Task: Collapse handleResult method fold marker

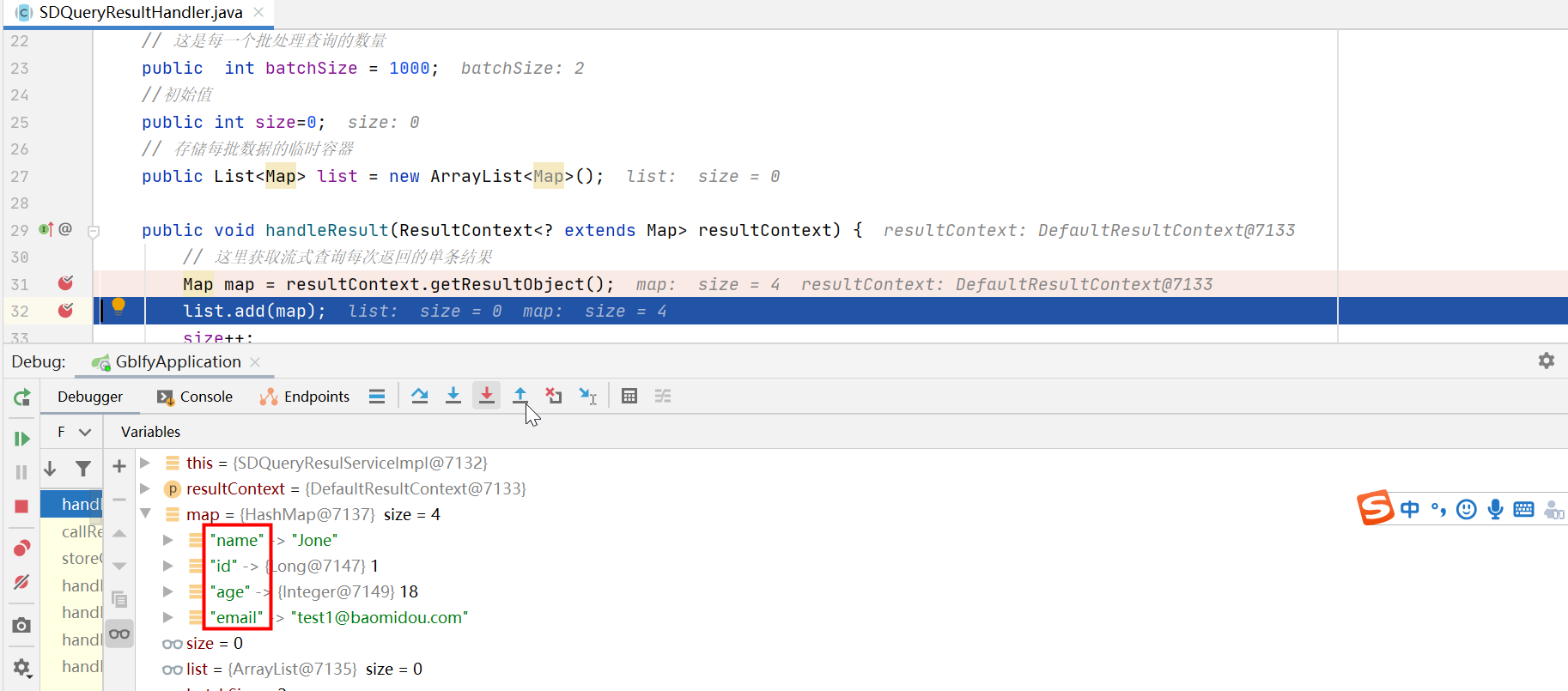Action: [94, 231]
